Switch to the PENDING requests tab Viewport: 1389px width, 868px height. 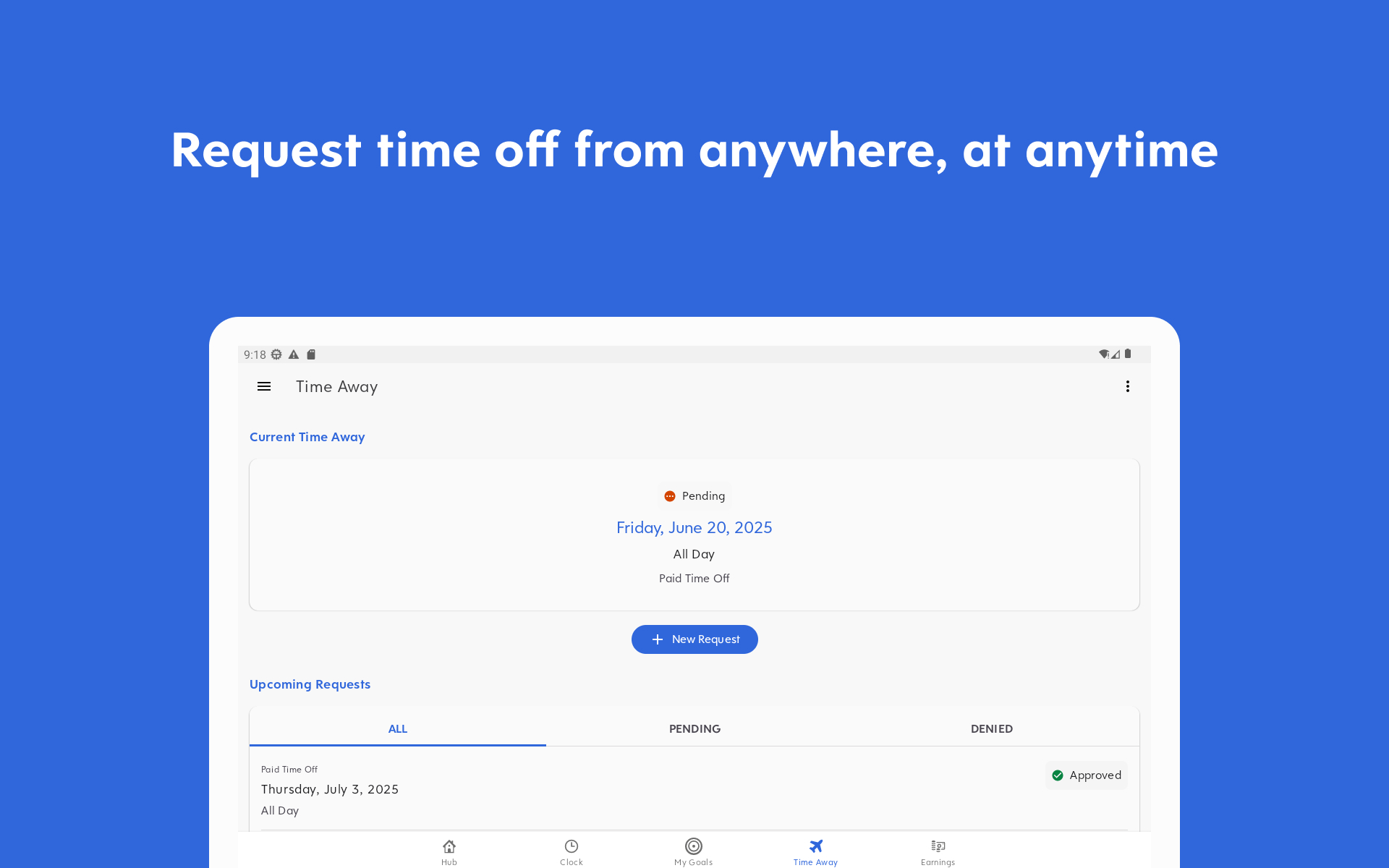point(694,728)
